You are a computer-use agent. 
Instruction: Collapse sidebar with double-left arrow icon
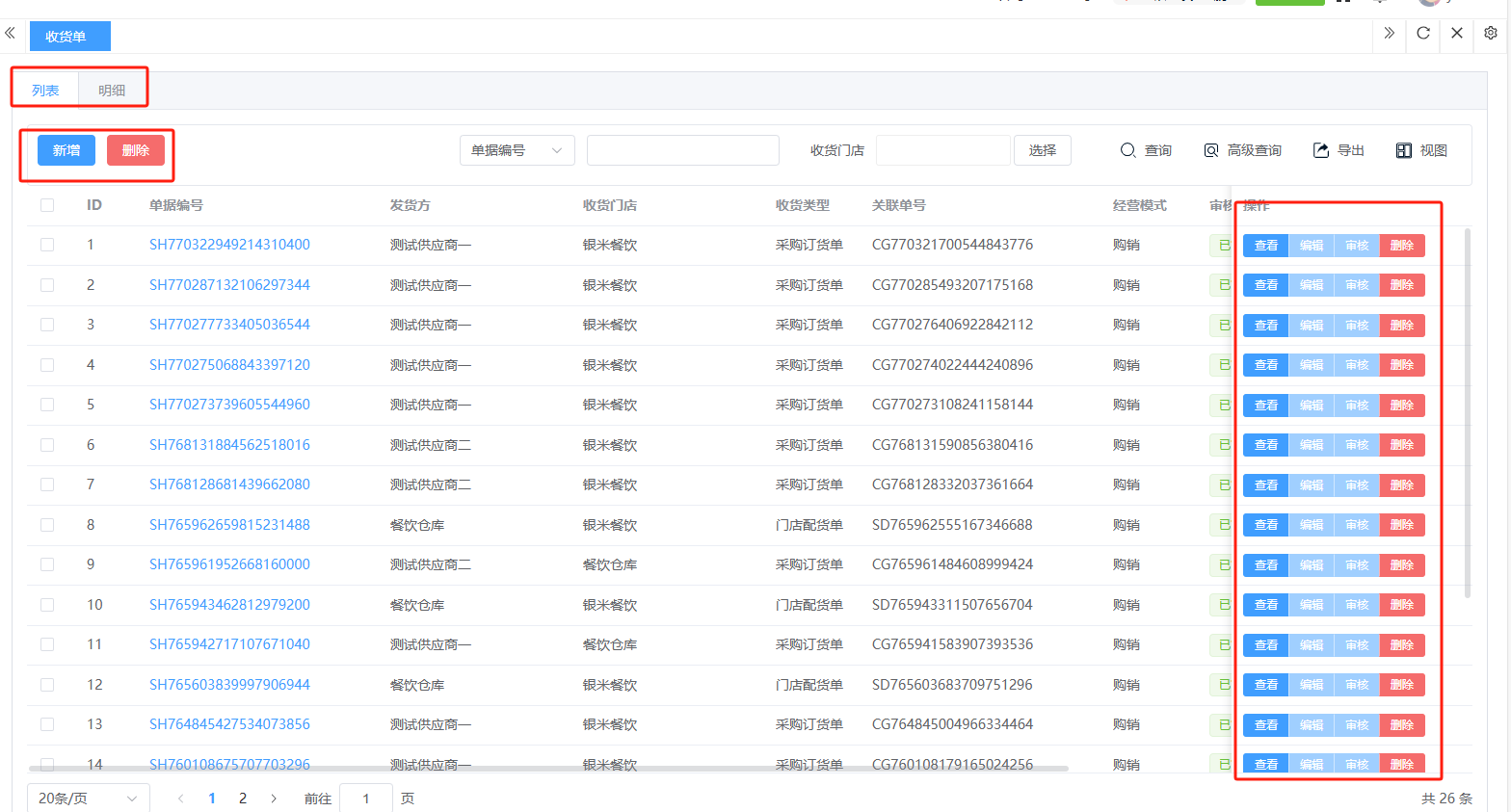(10, 34)
